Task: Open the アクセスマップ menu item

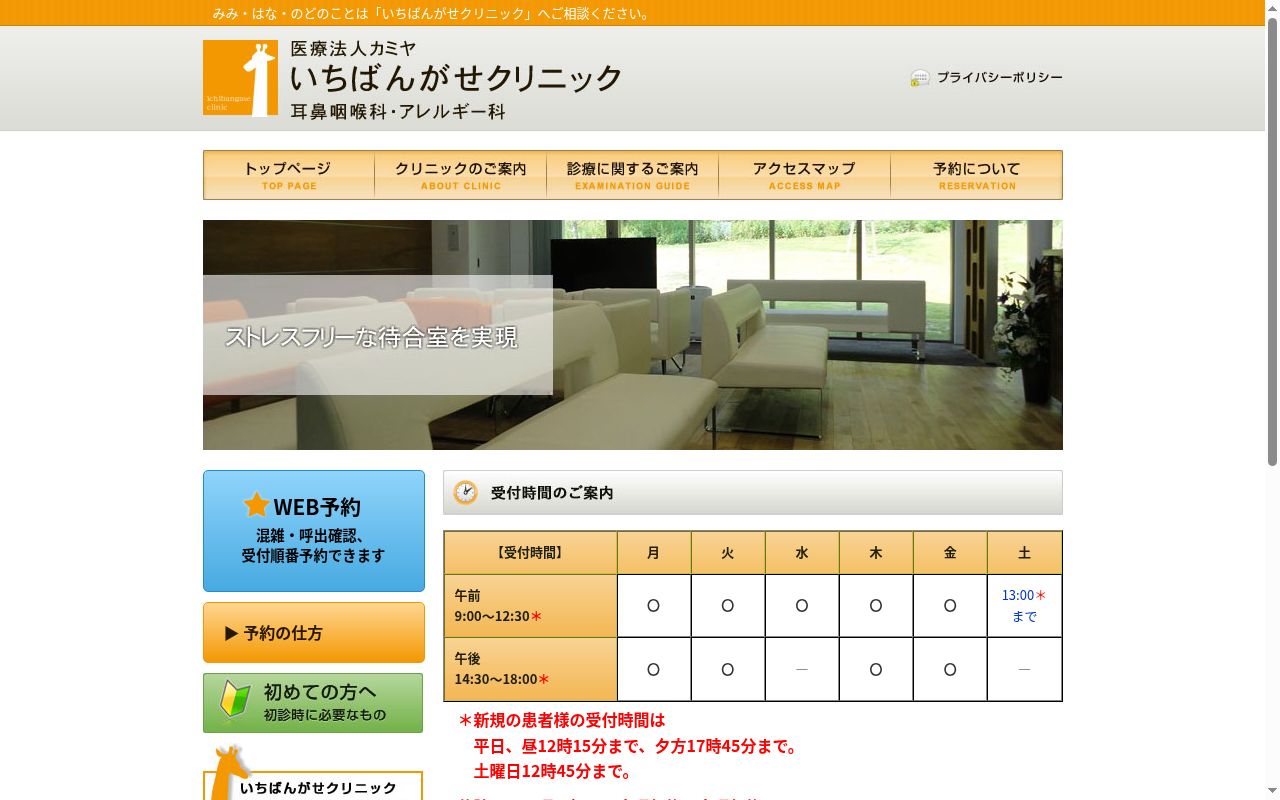Action: 805,175
